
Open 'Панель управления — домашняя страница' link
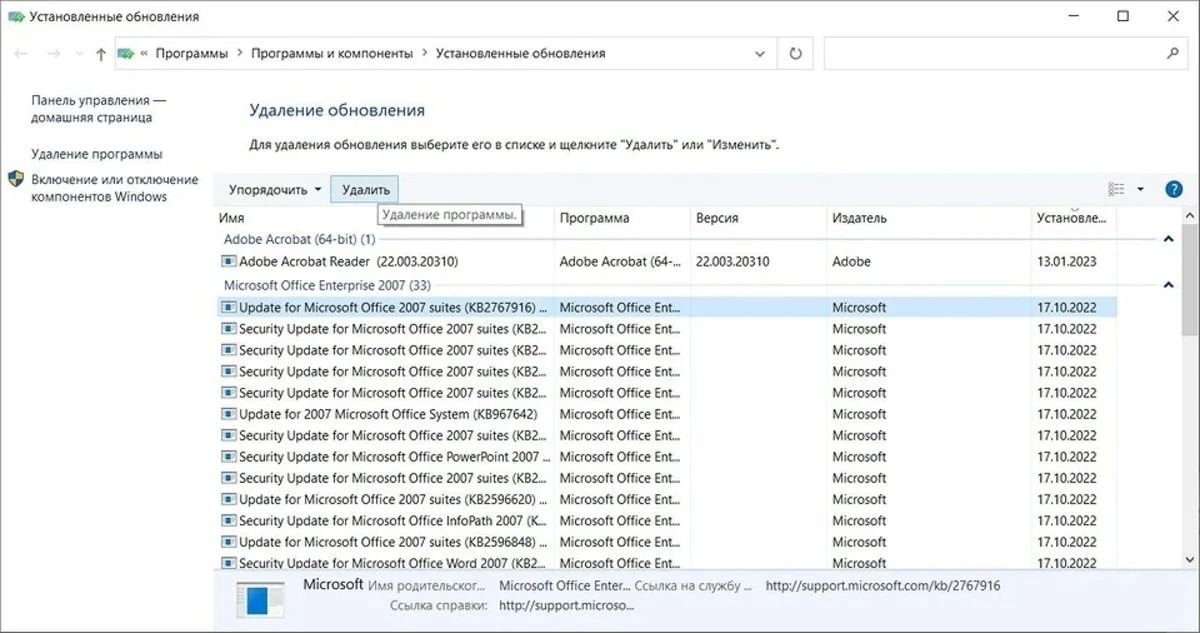click(x=98, y=109)
